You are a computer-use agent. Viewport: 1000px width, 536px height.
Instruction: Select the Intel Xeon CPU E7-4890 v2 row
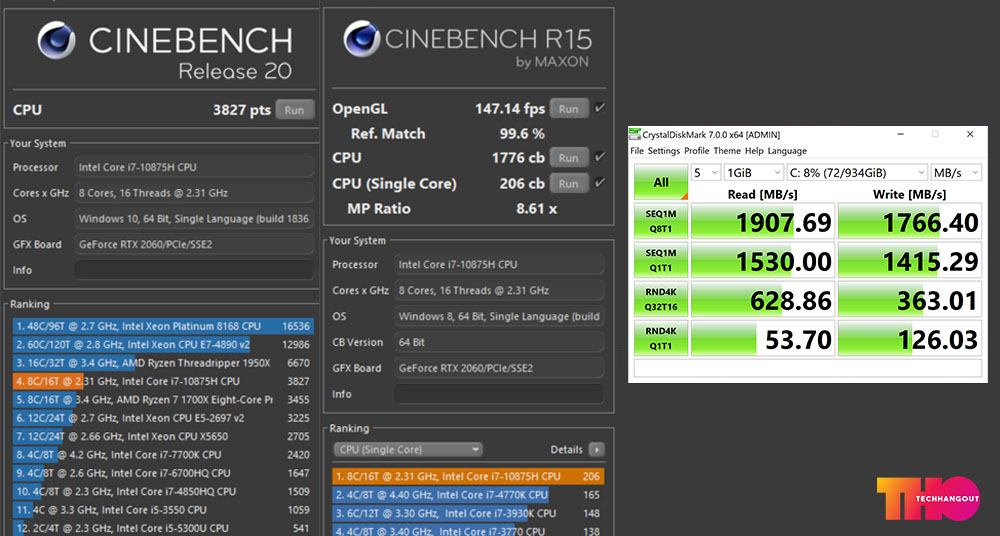click(163, 345)
